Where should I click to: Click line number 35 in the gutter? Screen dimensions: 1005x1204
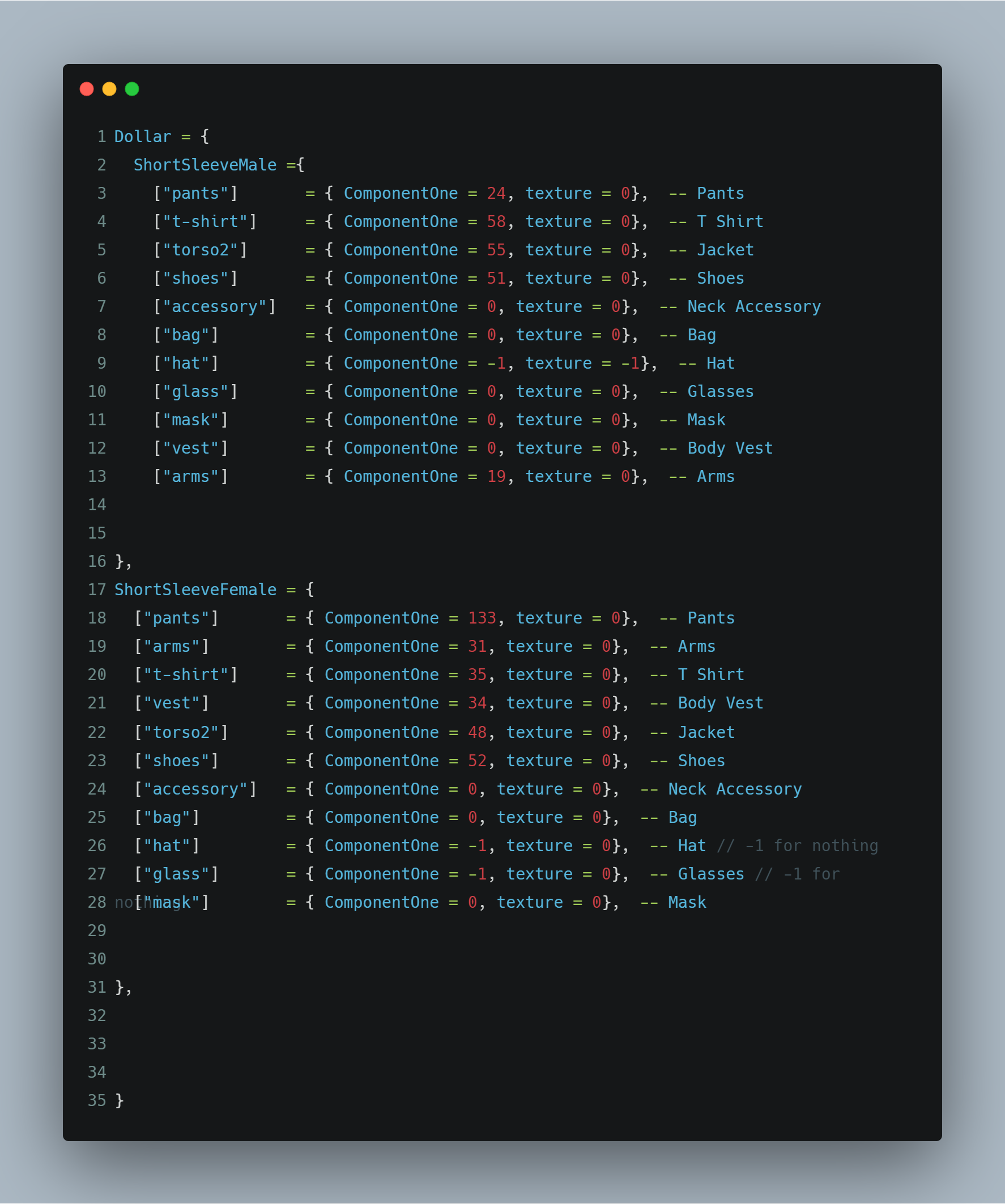coord(97,1100)
